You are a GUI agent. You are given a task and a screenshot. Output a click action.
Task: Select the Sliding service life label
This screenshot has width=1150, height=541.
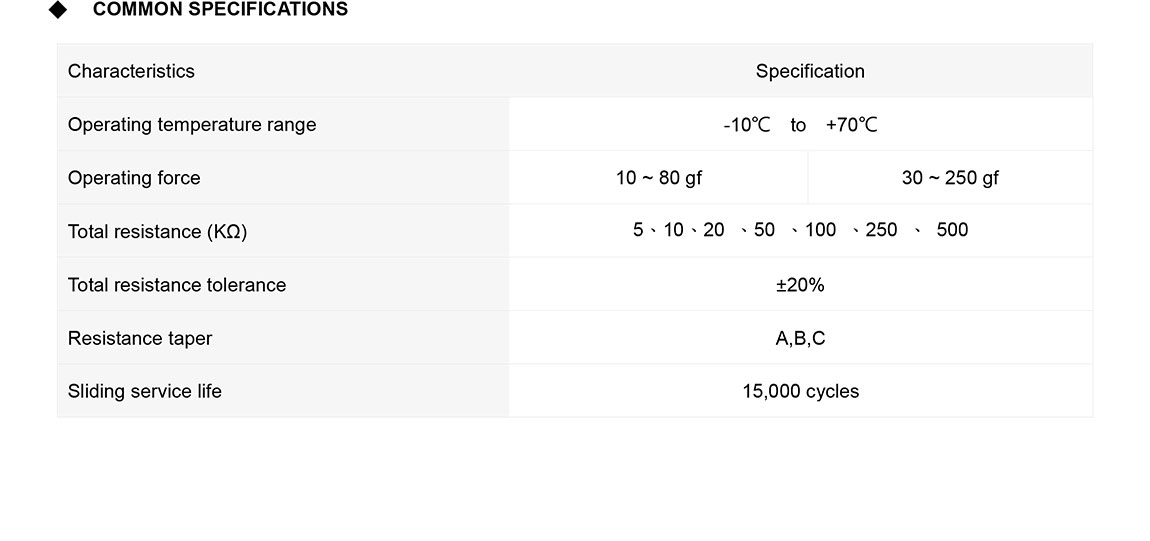tap(145, 391)
